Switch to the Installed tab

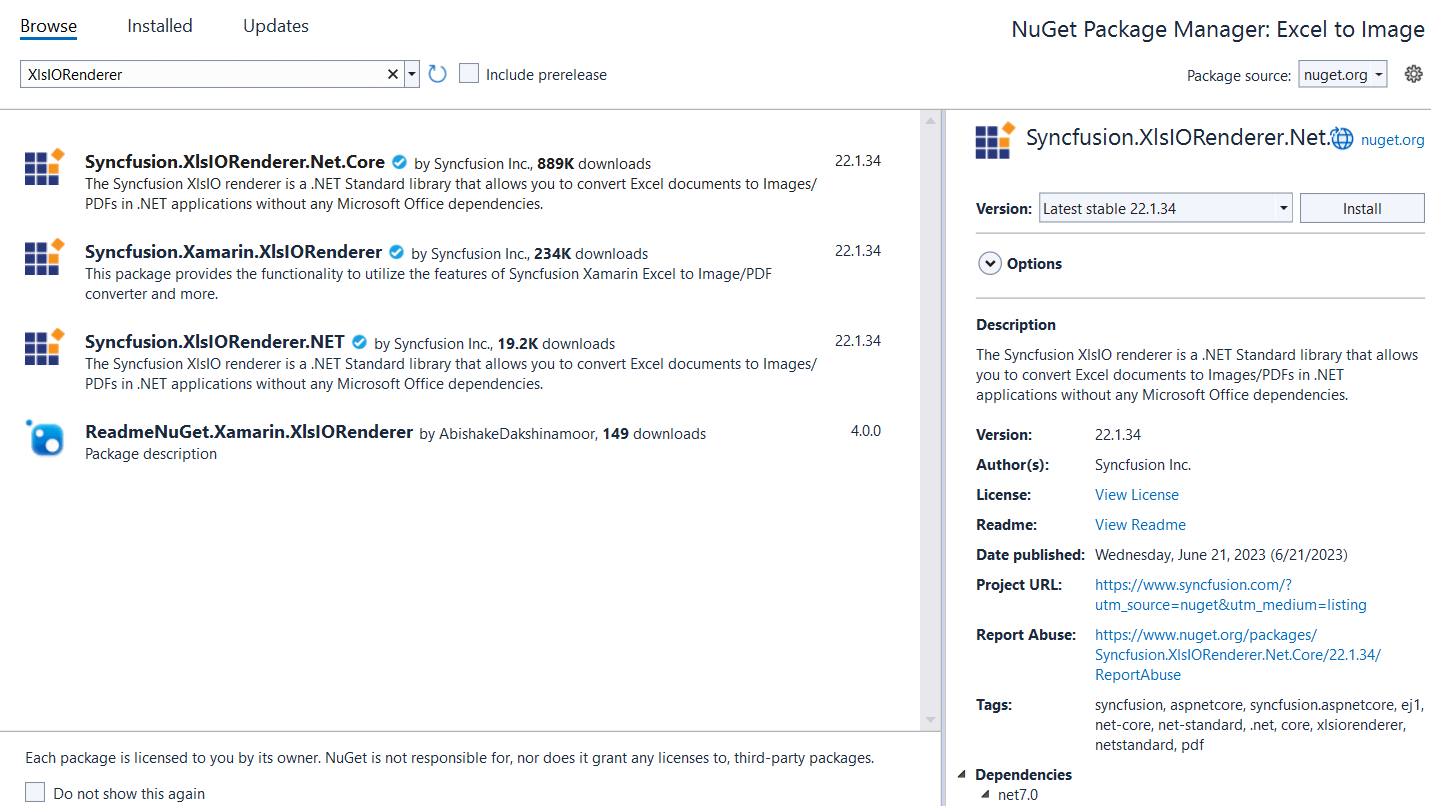click(160, 26)
